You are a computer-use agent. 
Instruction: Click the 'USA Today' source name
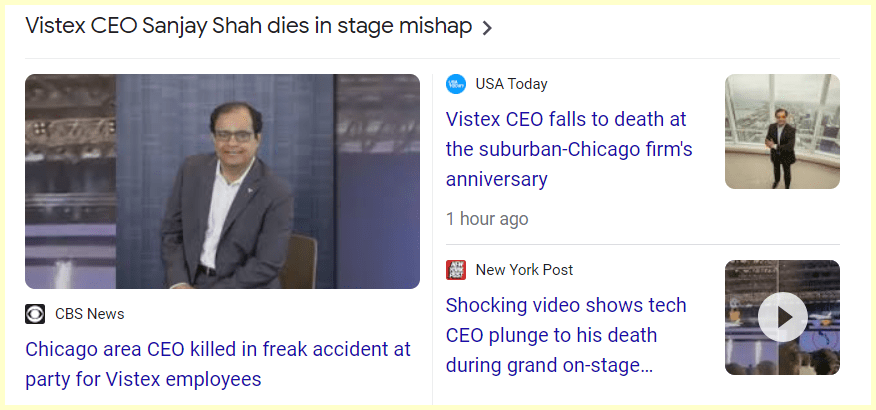tap(511, 84)
